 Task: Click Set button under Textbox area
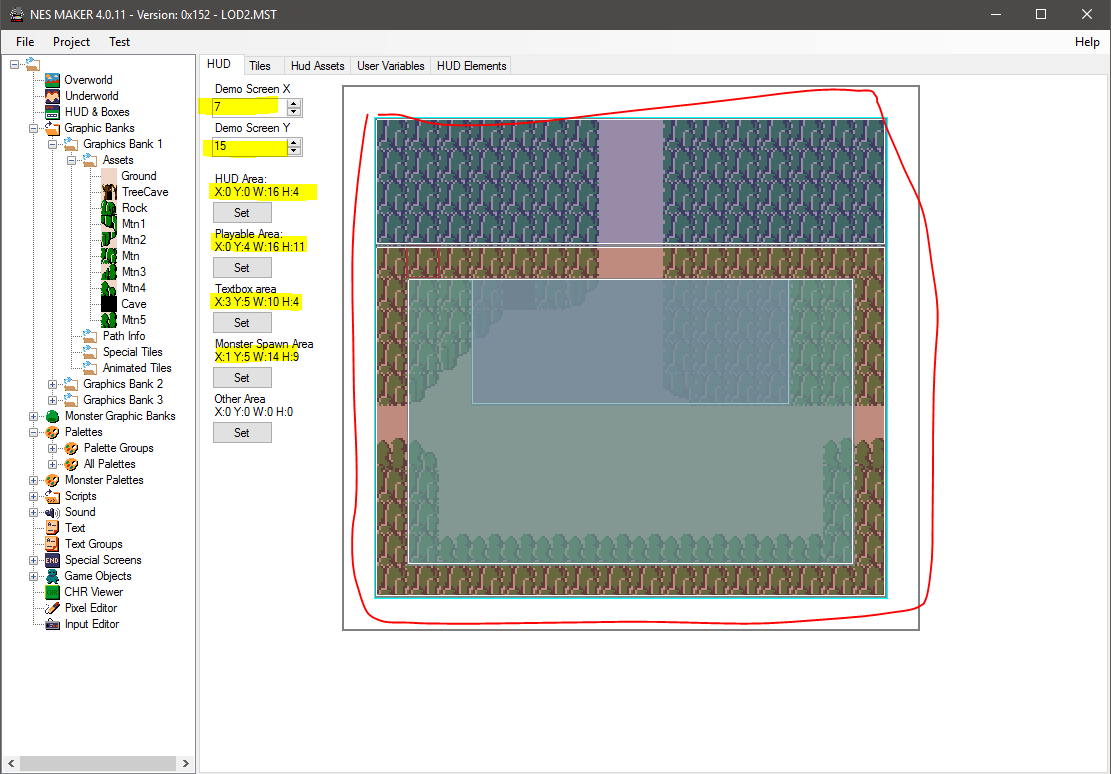point(242,322)
